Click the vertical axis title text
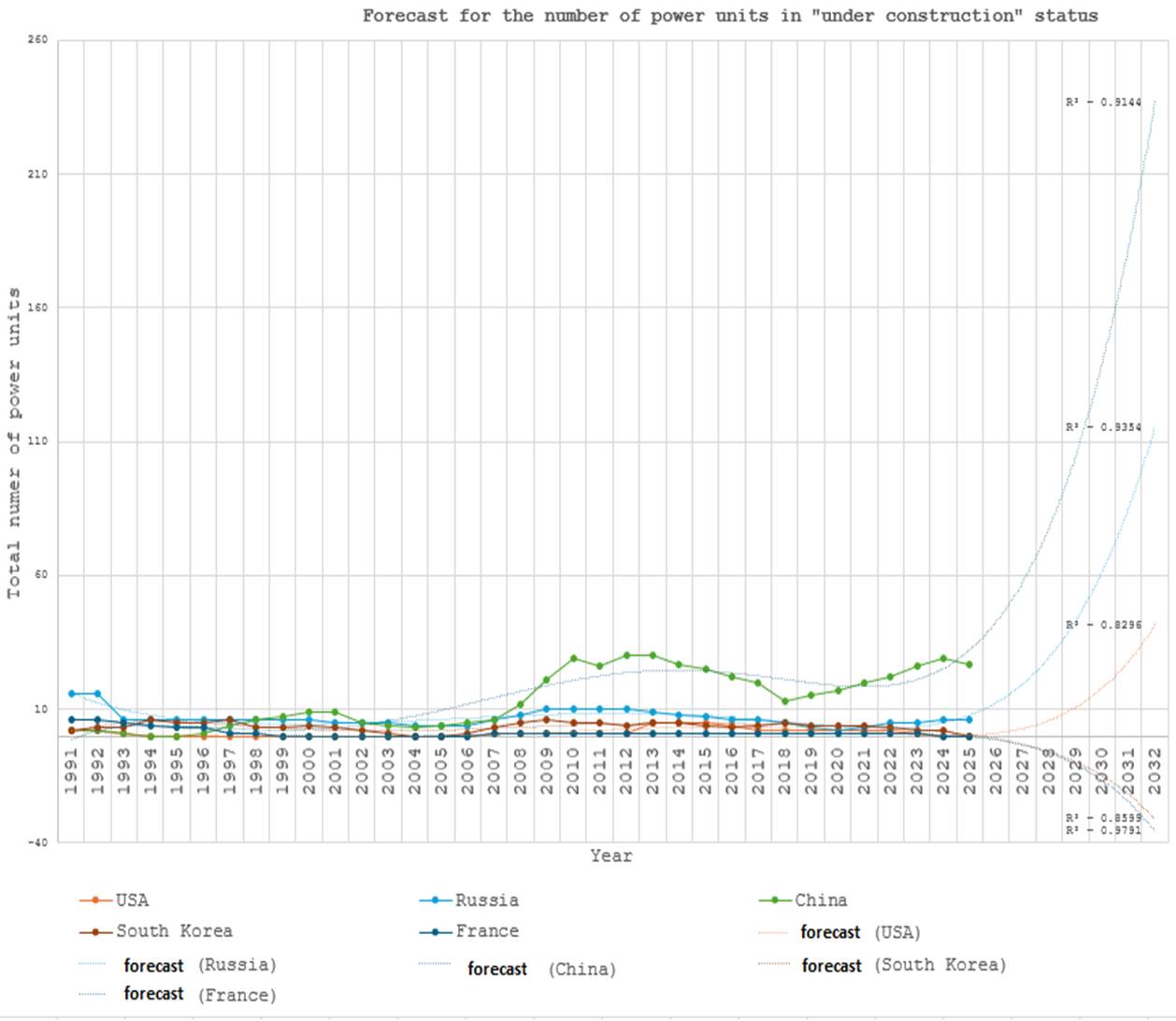1176x1021 pixels. pos(14,443)
